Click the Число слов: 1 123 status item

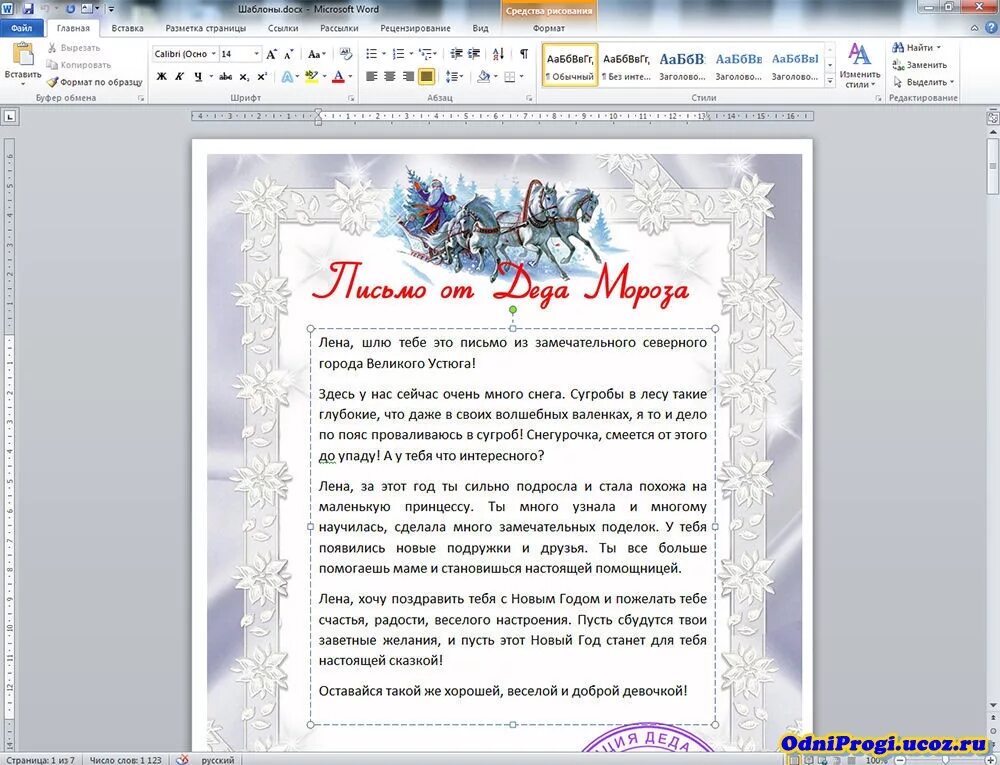pos(125,760)
